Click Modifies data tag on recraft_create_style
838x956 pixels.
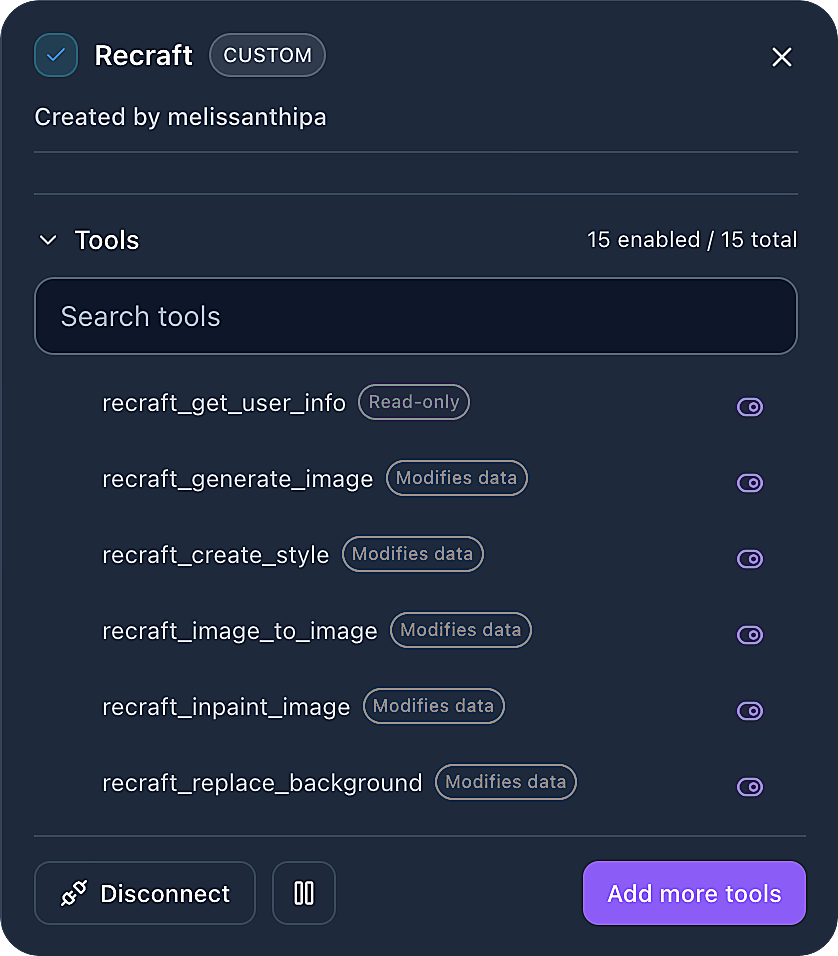[413, 554]
